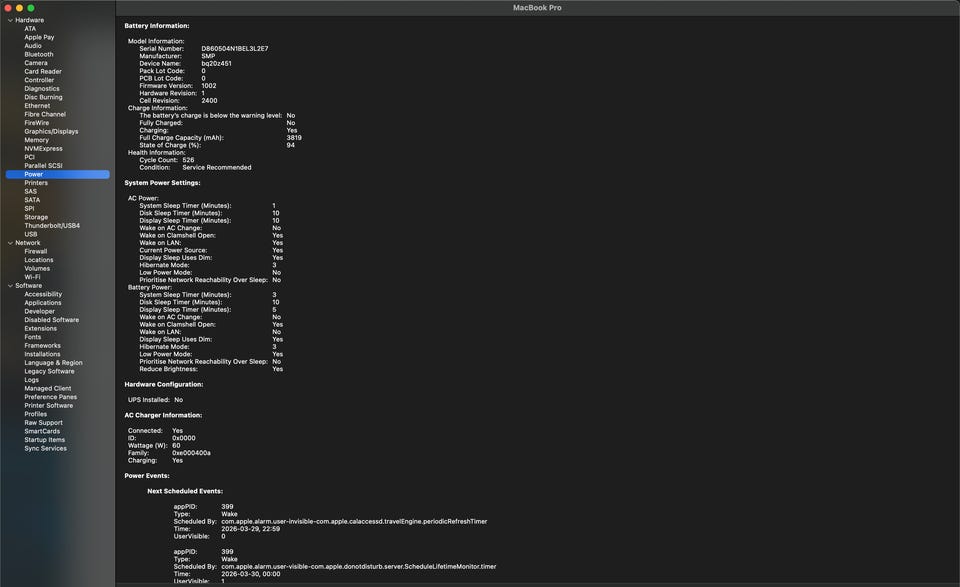Open the Thunderbolt/USB4 hardware entry
This screenshot has width=960, height=587.
[52, 225]
